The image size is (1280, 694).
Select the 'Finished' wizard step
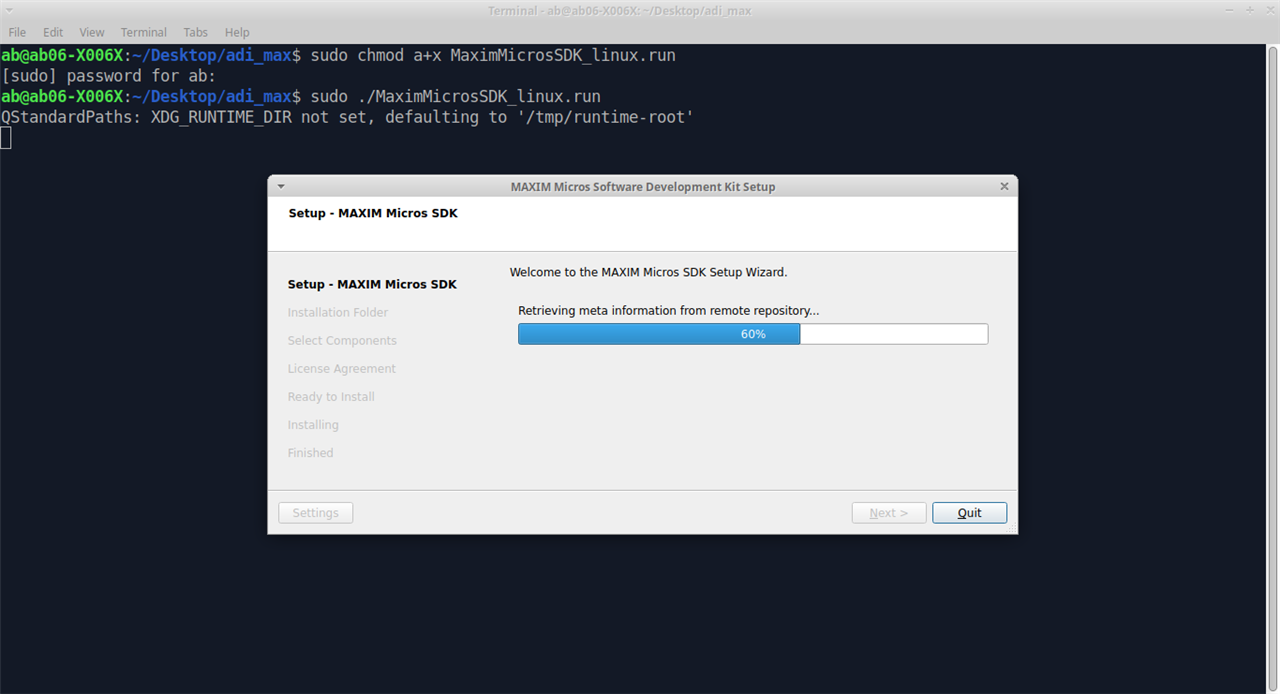tap(311, 453)
